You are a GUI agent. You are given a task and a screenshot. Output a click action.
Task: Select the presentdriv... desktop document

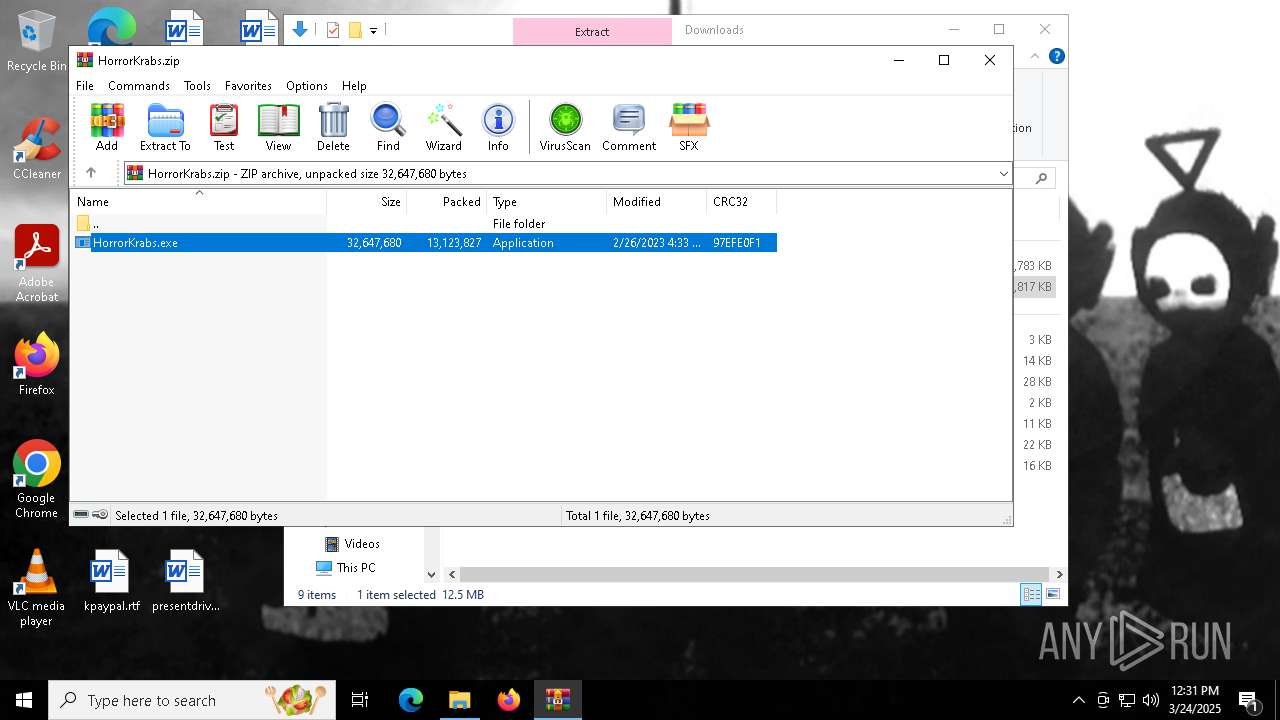pyautogui.click(x=185, y=580)
